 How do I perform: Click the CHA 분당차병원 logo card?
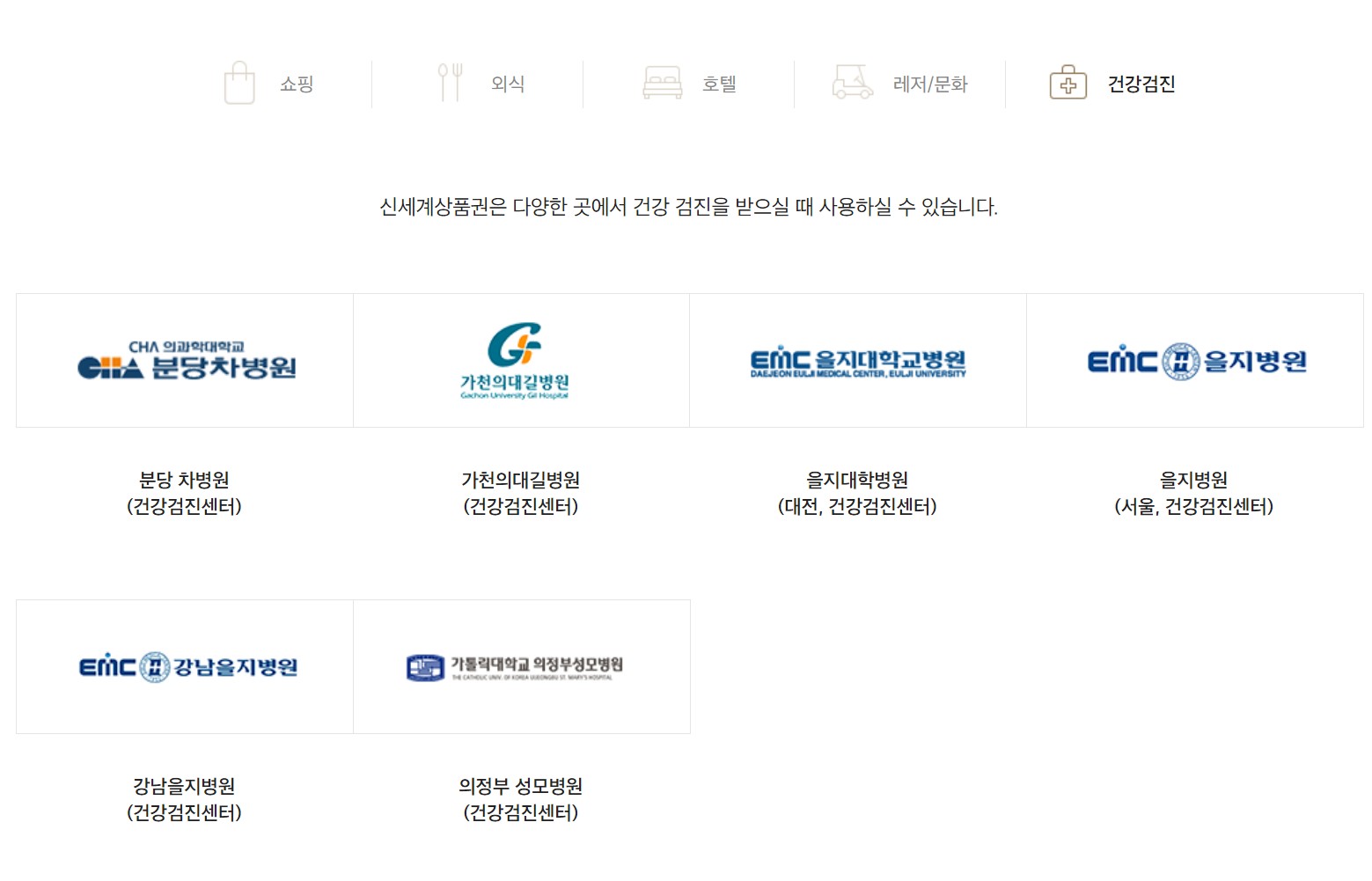[x=185, y=361]
